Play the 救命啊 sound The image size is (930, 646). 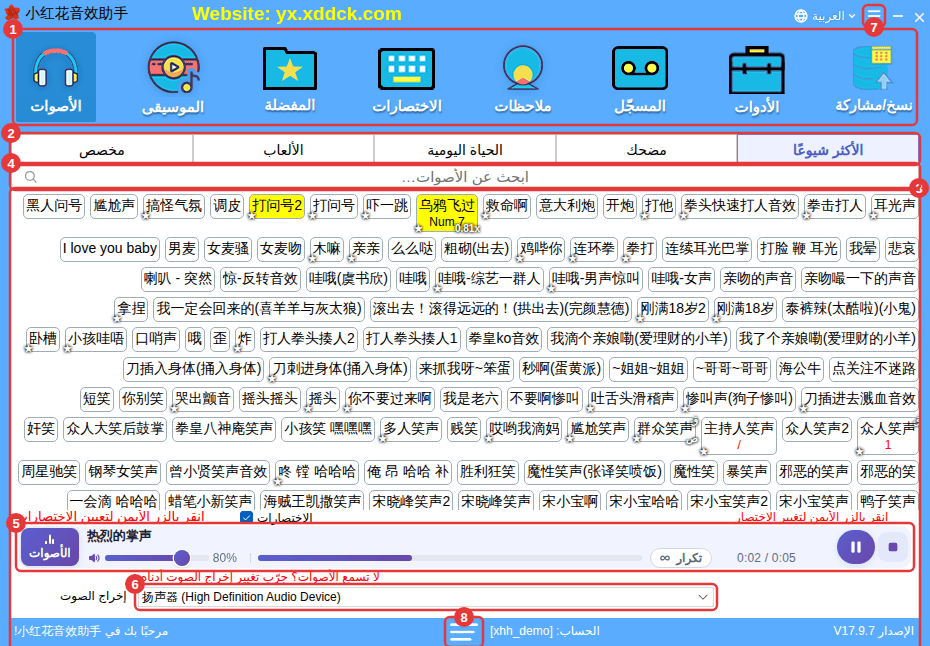tap(507, 206)
